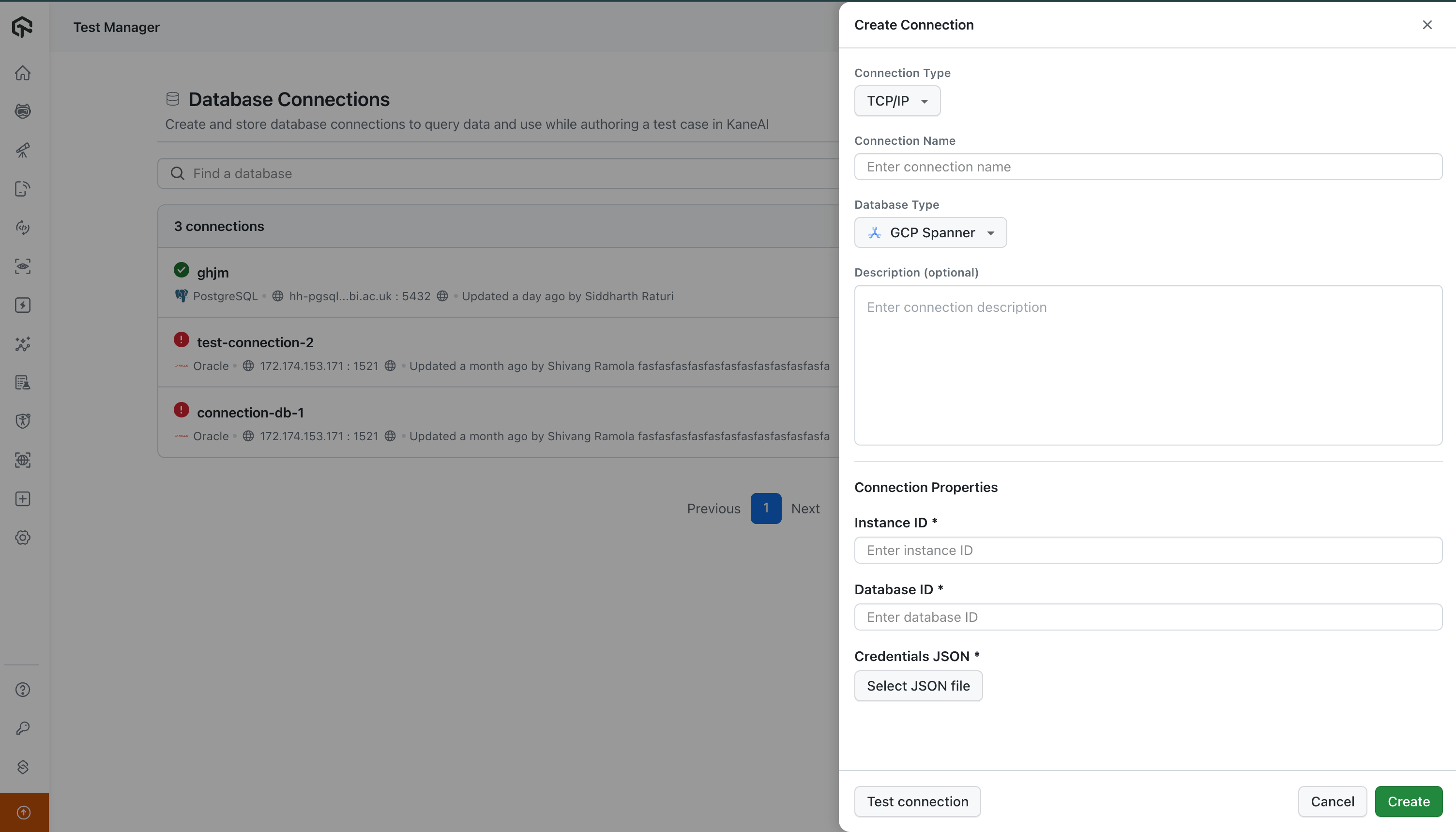Open the Connection Type TCP/IP dropdown
The width and height of the screenshot is (1456, 832).
(896, 101)
